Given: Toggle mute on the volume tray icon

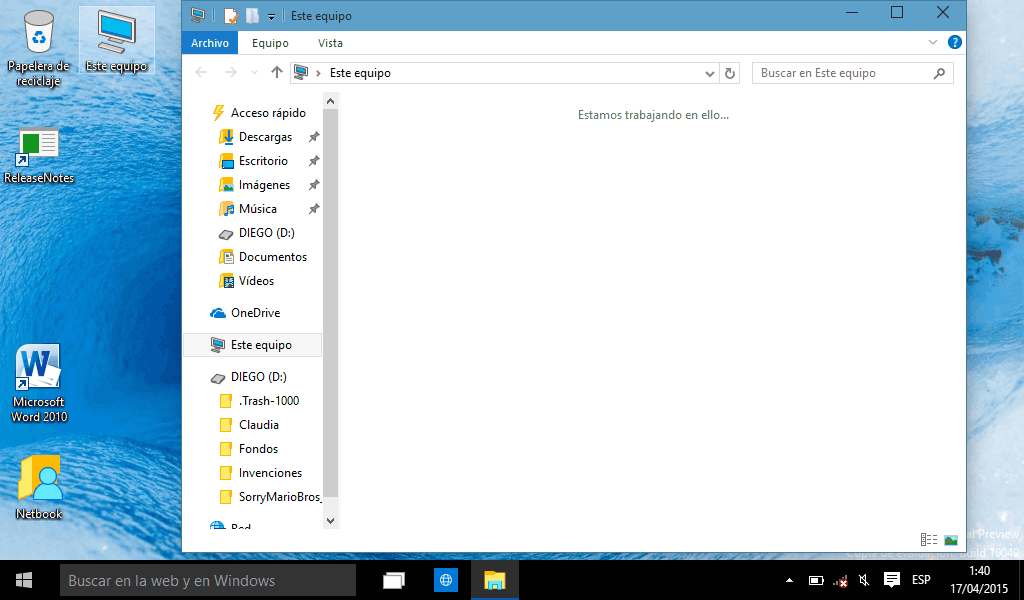Looking at the screenshot, I should pyautogui.click(x=864, y=580).
